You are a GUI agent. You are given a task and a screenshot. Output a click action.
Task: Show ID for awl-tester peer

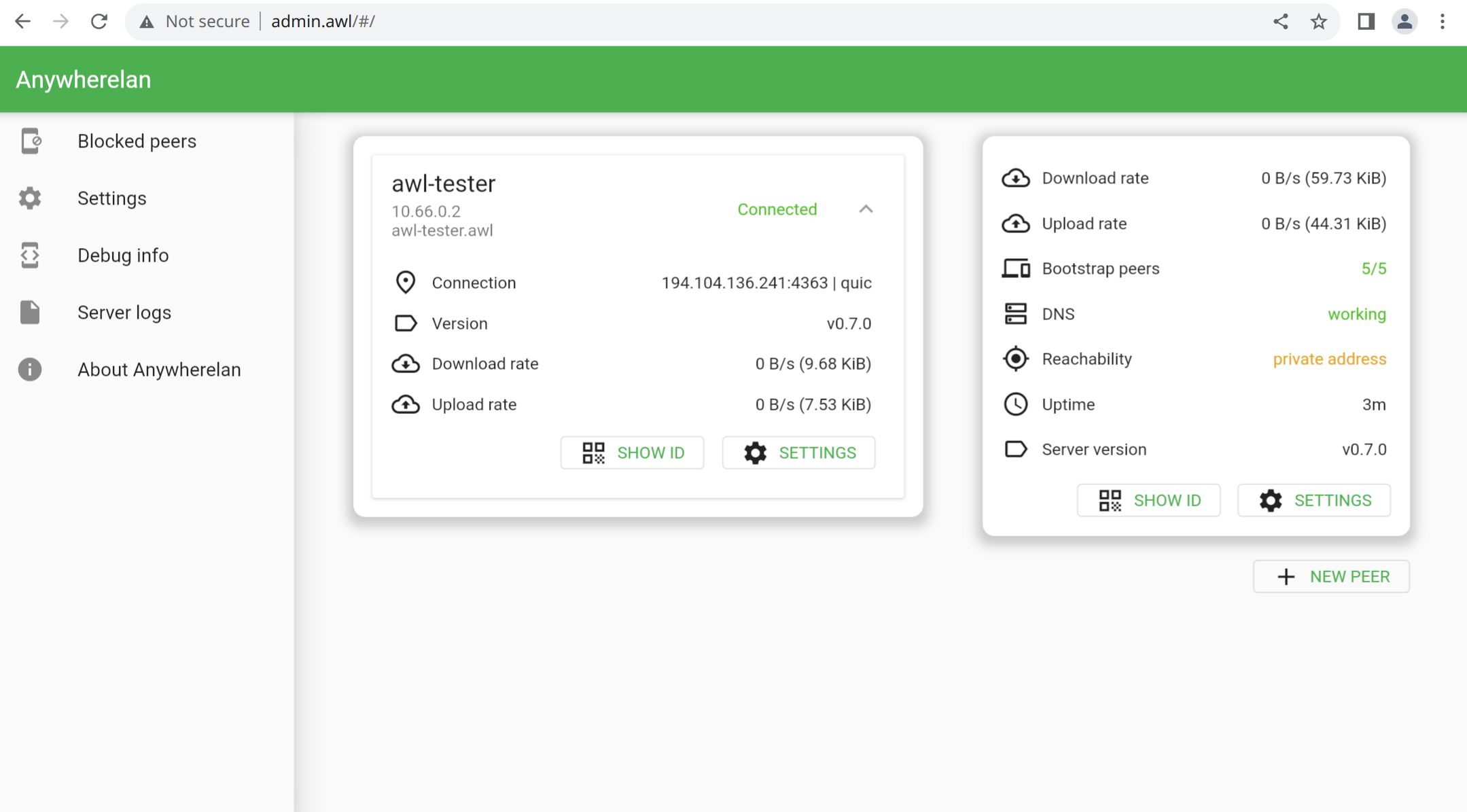click(x=632, y=453)
